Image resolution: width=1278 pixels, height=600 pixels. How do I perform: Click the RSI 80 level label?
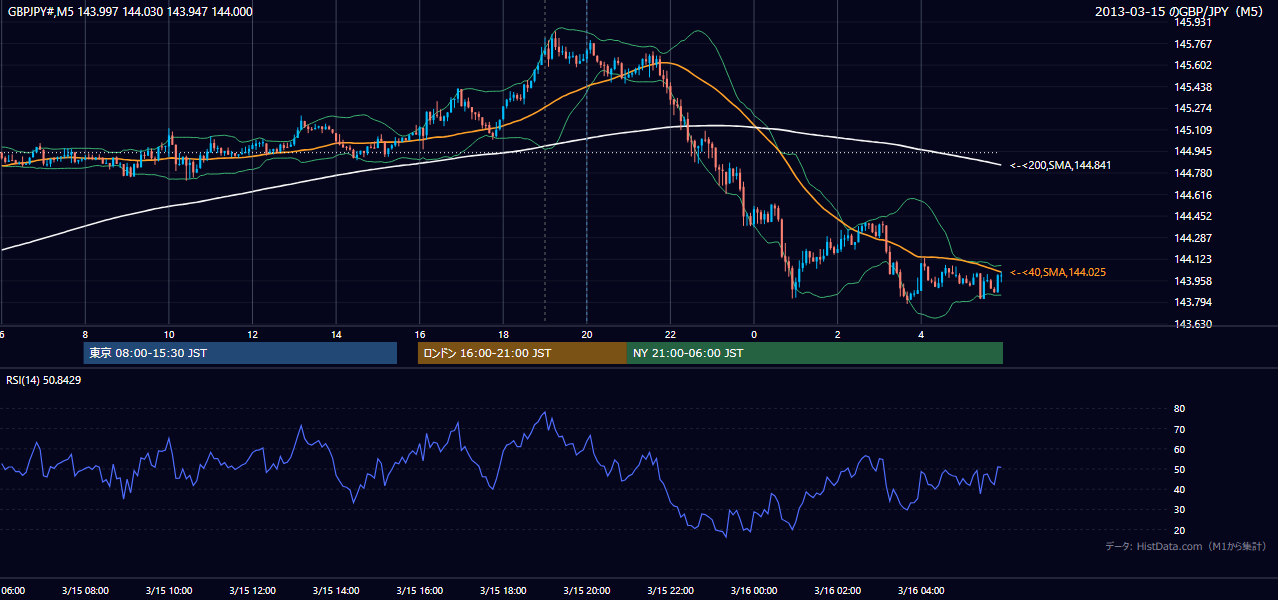(x=1179, y=409)
